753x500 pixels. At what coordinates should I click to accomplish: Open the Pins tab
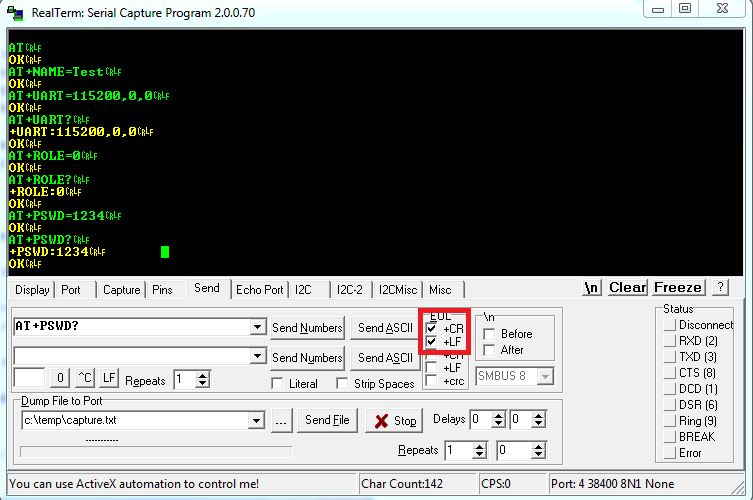[x=162, y=290]
